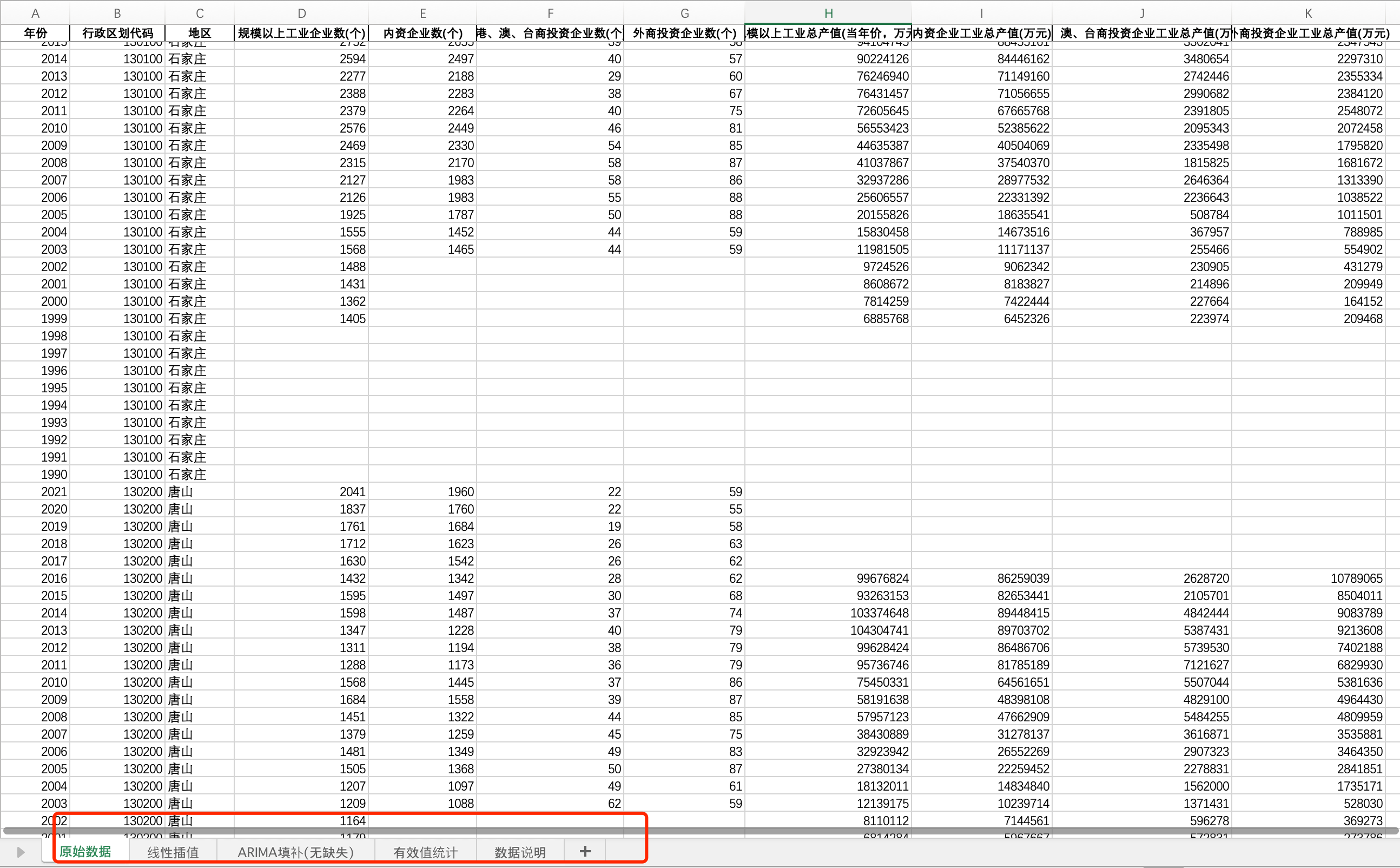Select cell containing 10789065
Viewport: 1400px width, 868px height.
(1356, 578)
